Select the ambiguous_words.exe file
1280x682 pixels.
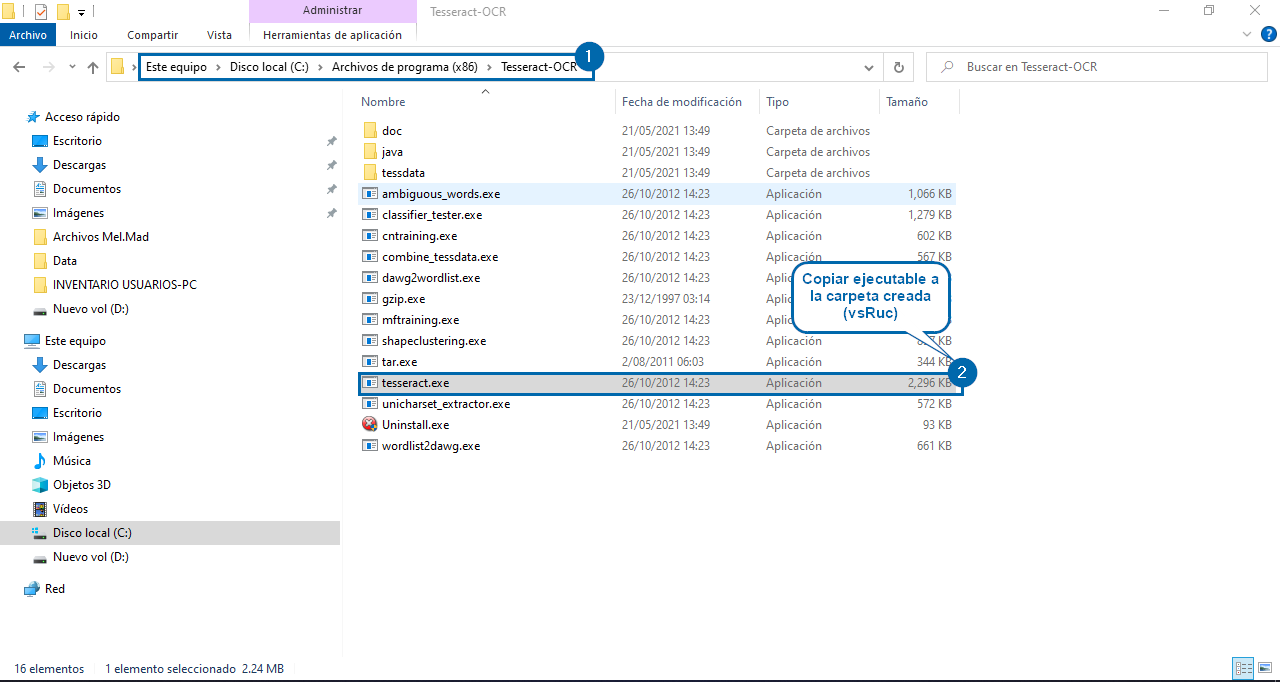point(657,194)
